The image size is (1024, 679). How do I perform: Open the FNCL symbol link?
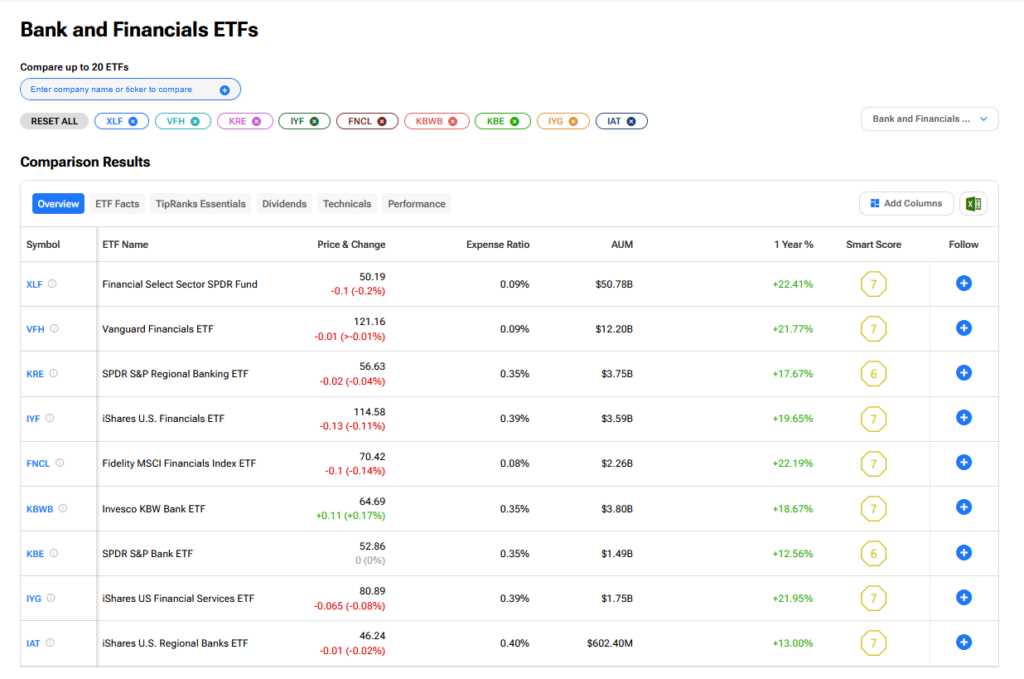(38, 464)
